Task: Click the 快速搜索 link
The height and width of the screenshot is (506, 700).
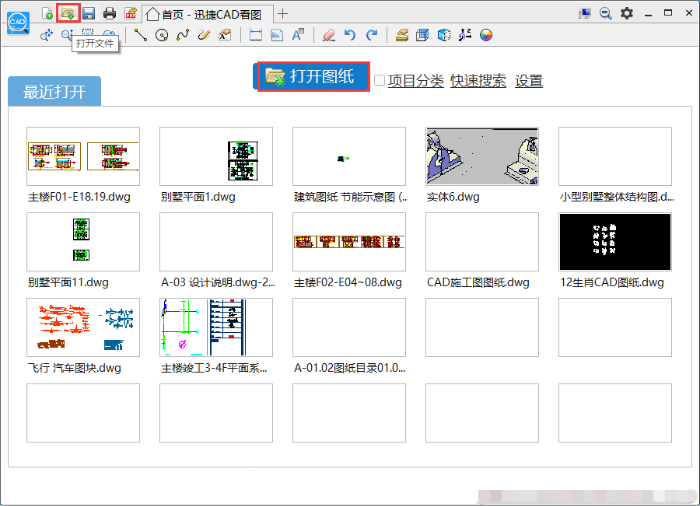Action: pyautogui.click(x=478, y=81)
